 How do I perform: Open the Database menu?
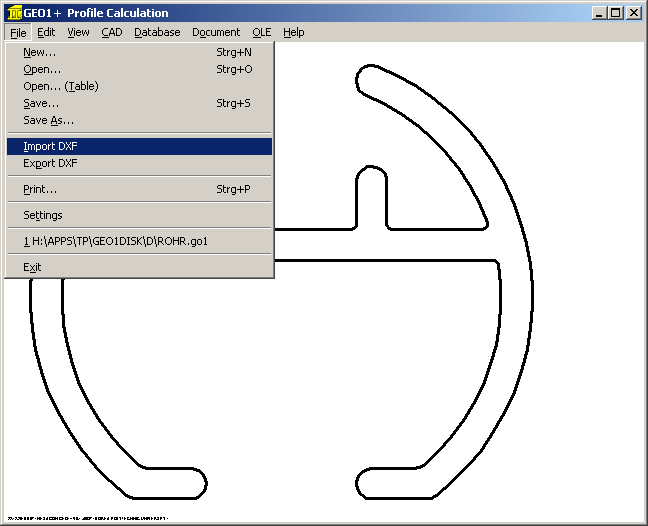(x=157, y=32)
